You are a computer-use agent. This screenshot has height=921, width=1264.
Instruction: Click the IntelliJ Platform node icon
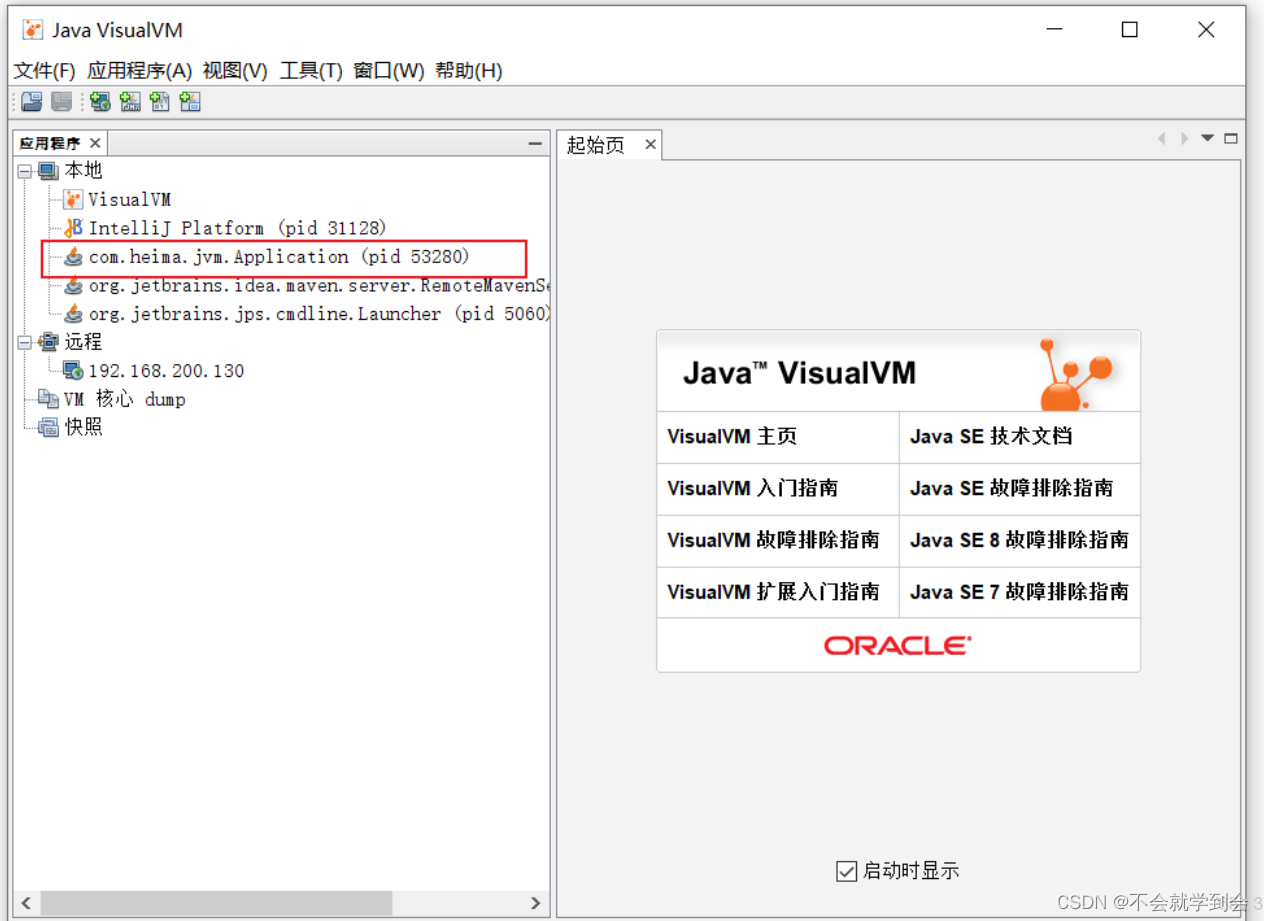pyautogui.click(x=73, y=228)
